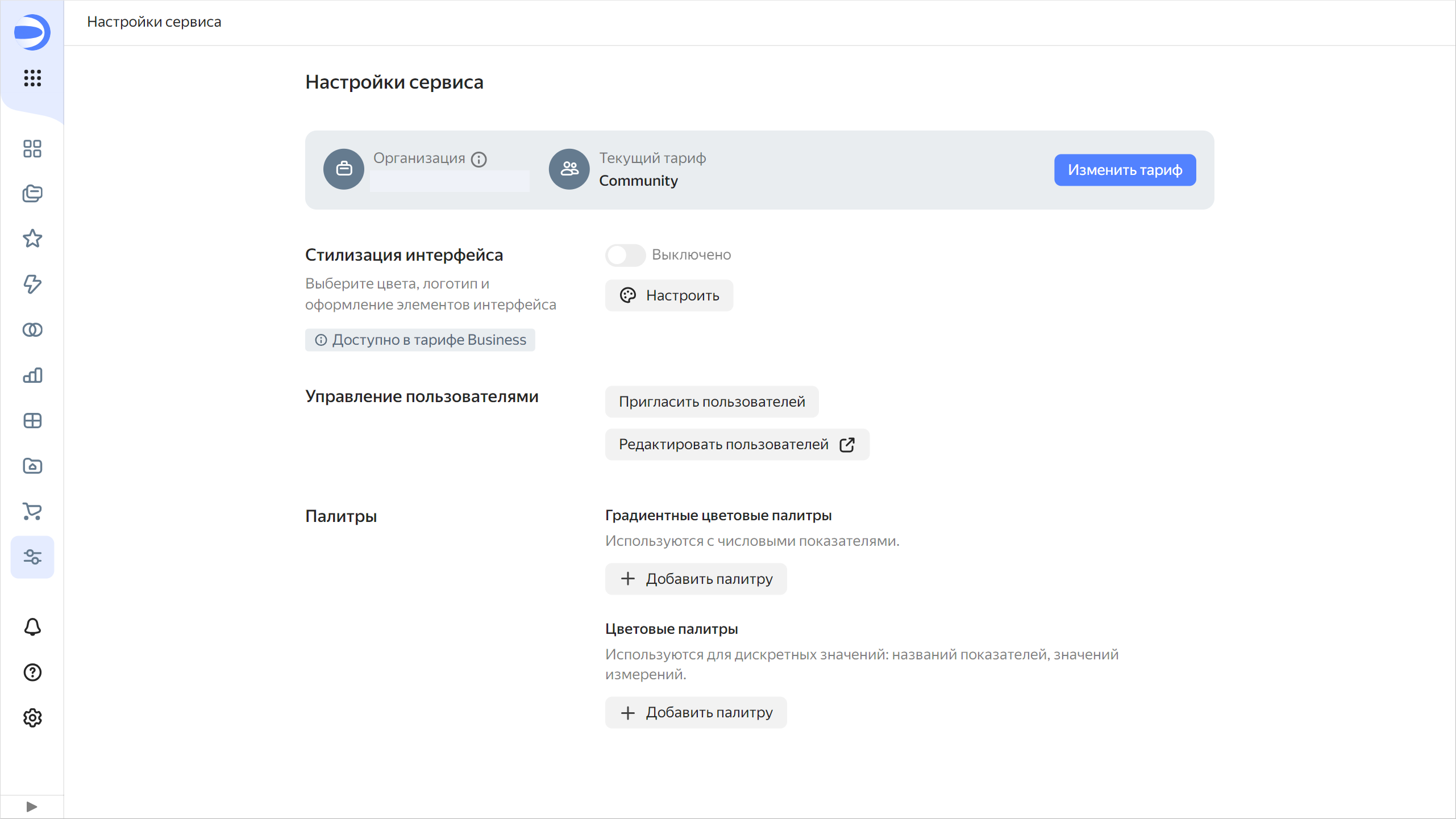This screenshot has width=1456, height=819.
Task: Open Charts bar icon in sidebar
Action: click(x=32, y=375)
